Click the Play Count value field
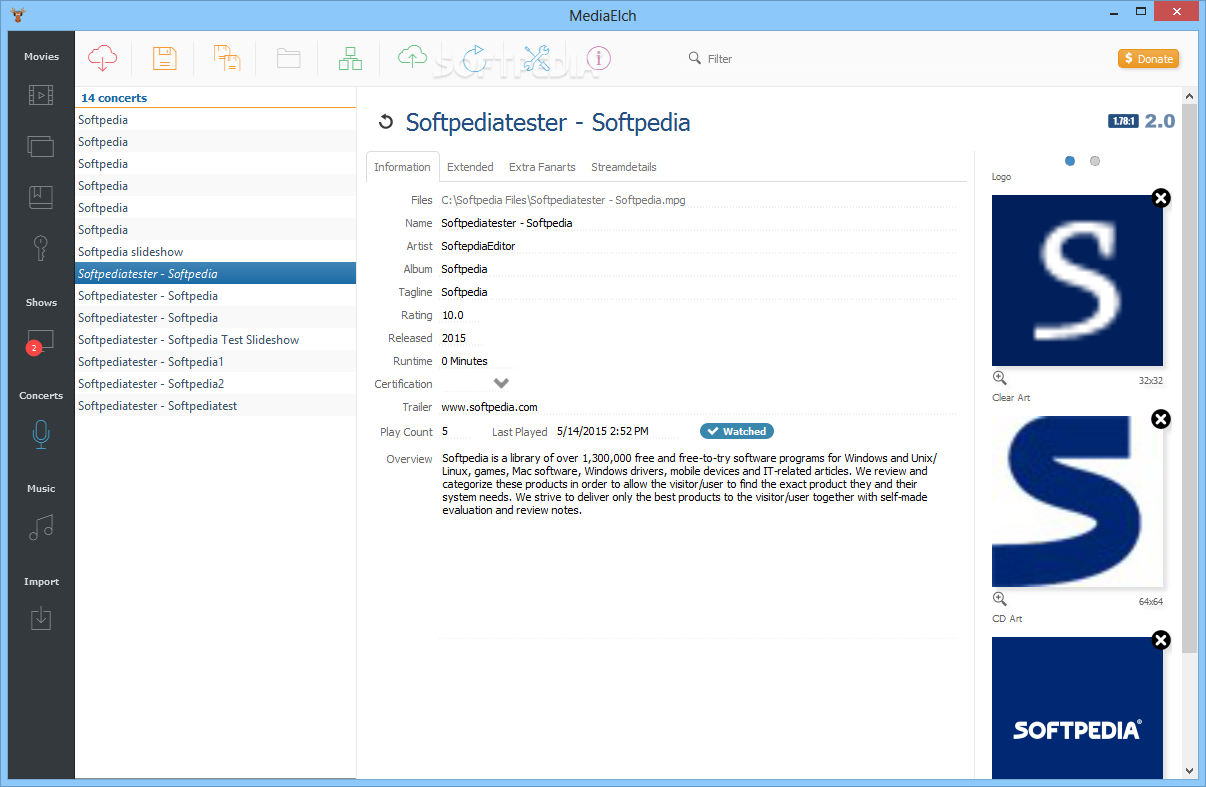 pos(456,432)
